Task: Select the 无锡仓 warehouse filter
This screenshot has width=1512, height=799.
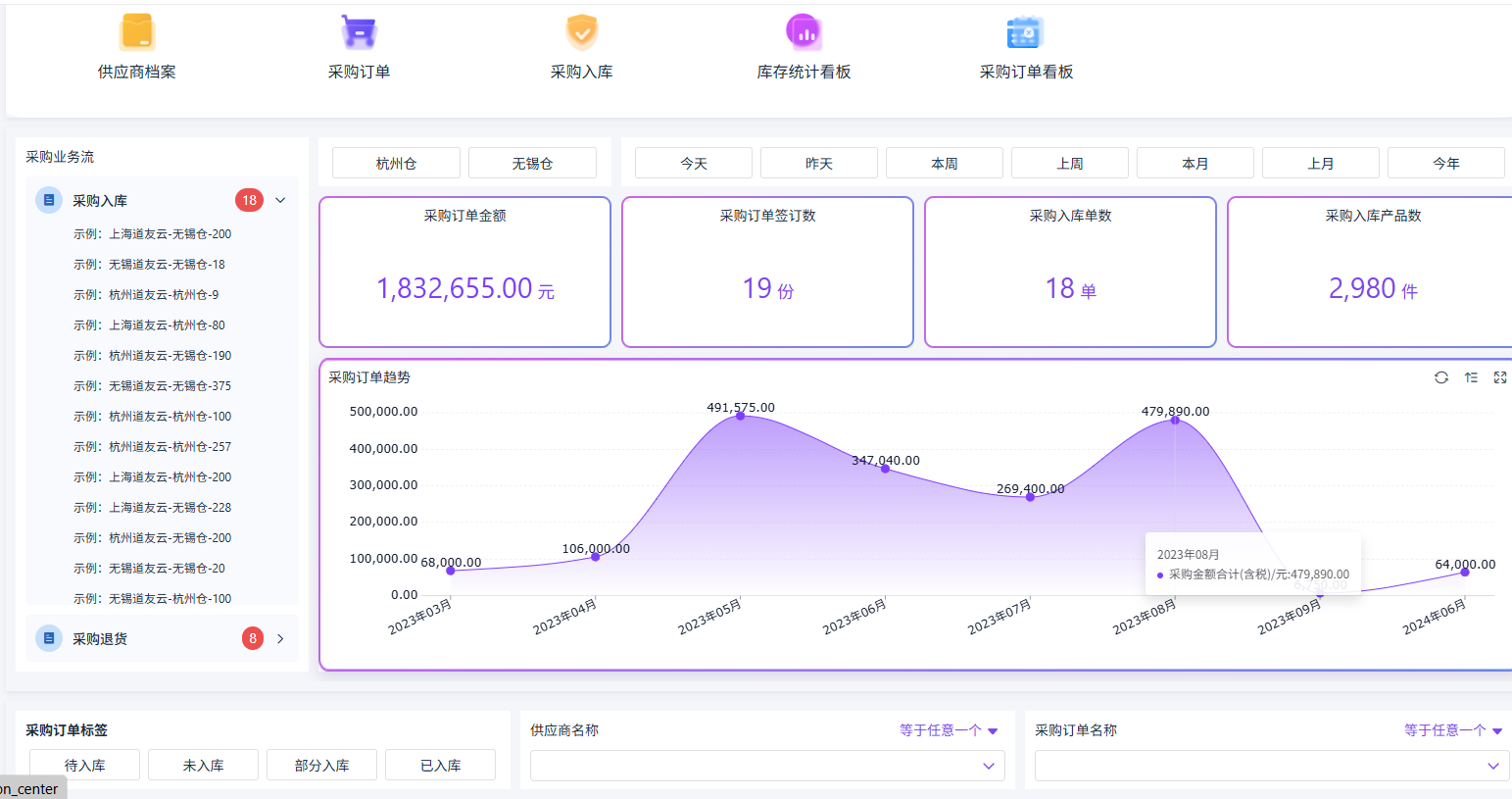Action: [532, 163]
